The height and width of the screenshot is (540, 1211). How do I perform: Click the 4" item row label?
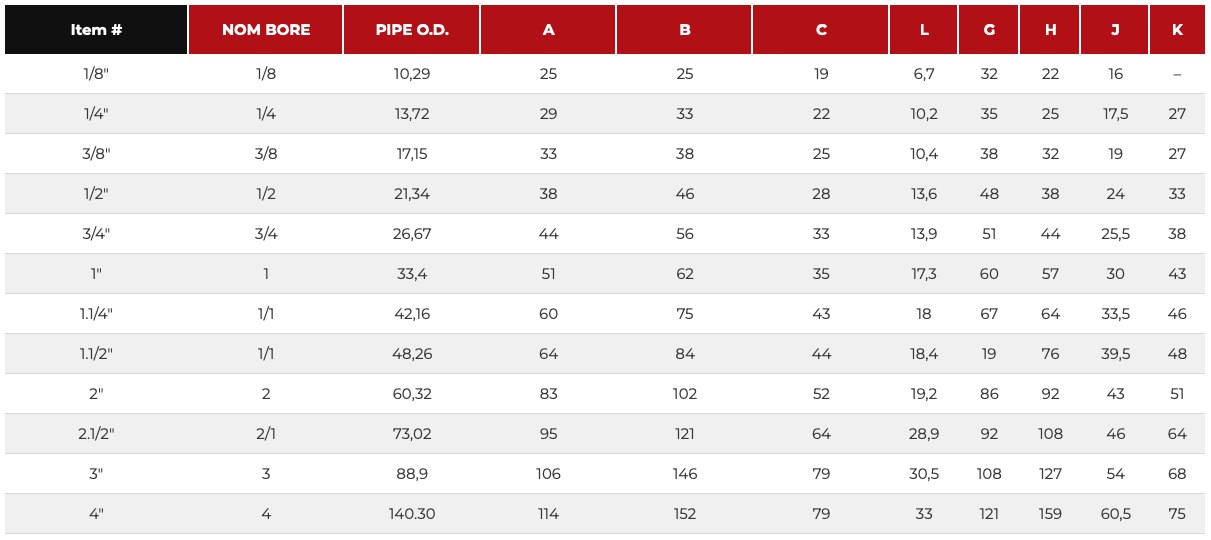pos(96,514)
